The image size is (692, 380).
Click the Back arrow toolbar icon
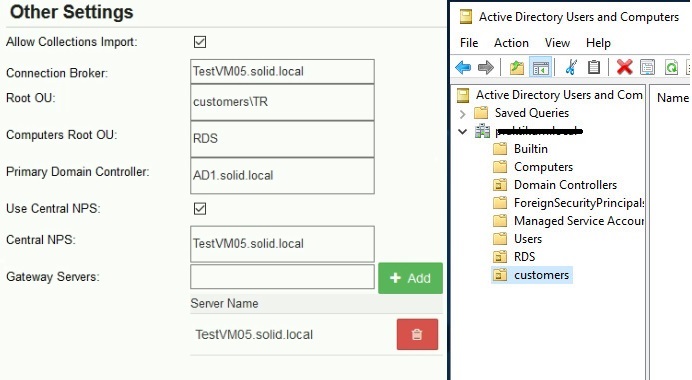(463, 68)
